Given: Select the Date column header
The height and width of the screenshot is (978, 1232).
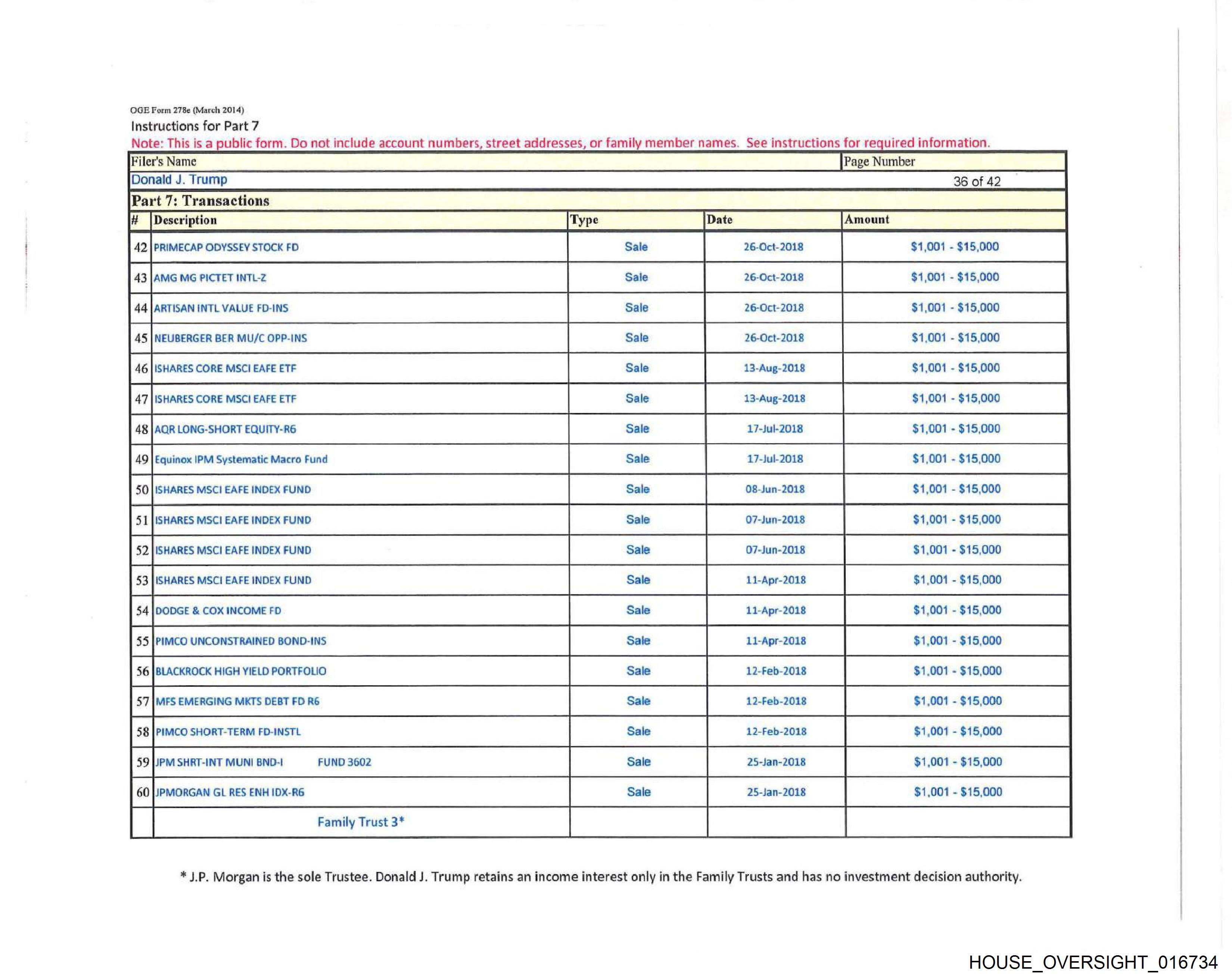Looking at the screenshot, I should coord(719,220).
